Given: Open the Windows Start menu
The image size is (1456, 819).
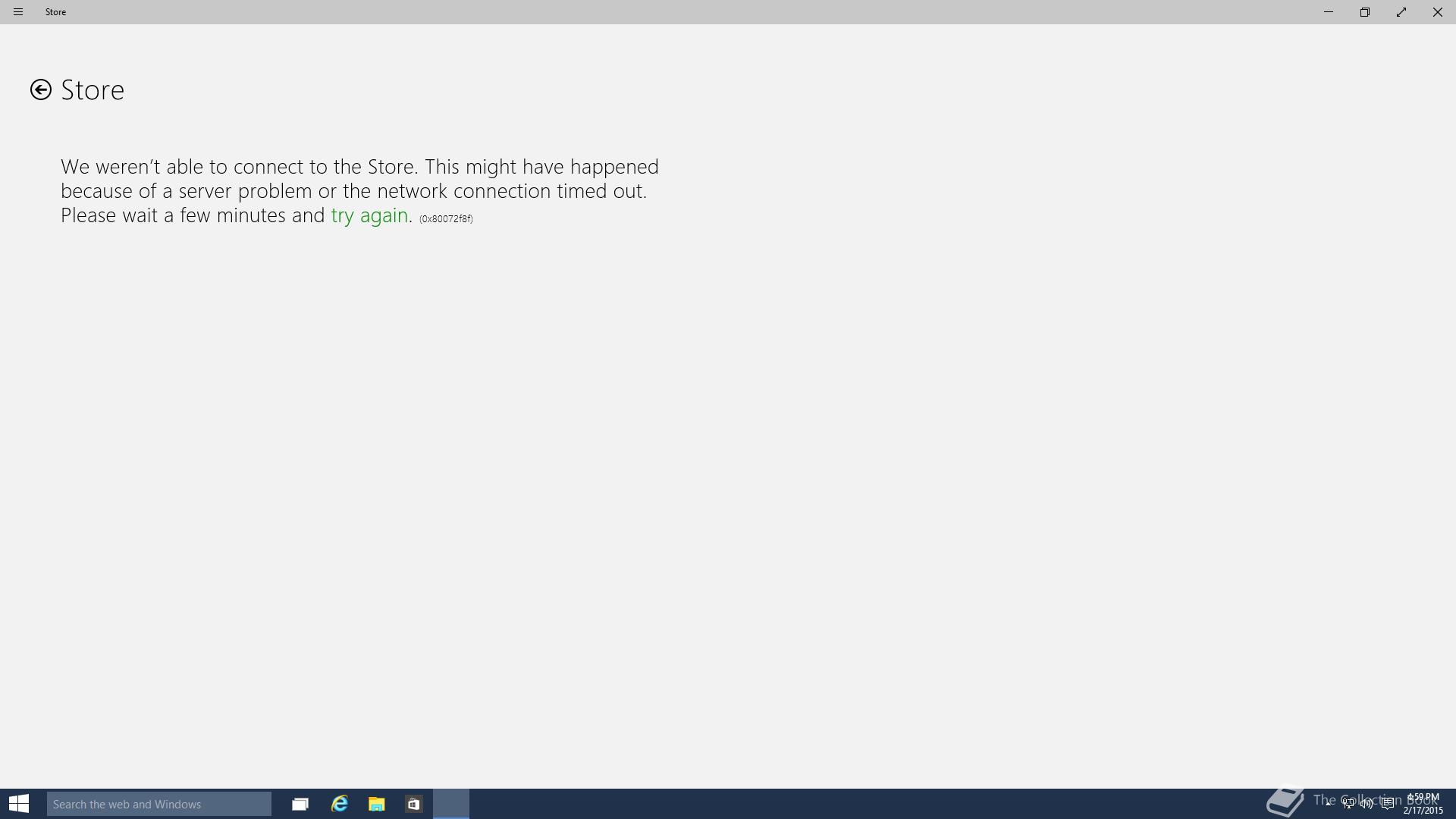Looking at the screenshot, I should tap(19, 804).
